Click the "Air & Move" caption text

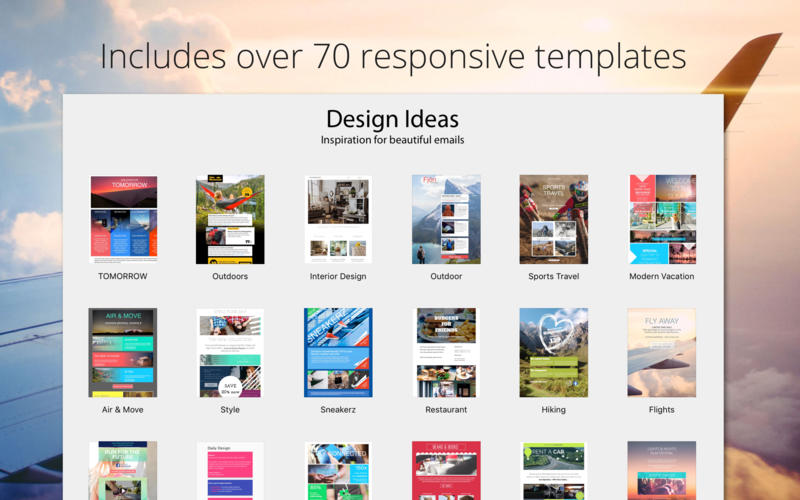coord(122,410)
